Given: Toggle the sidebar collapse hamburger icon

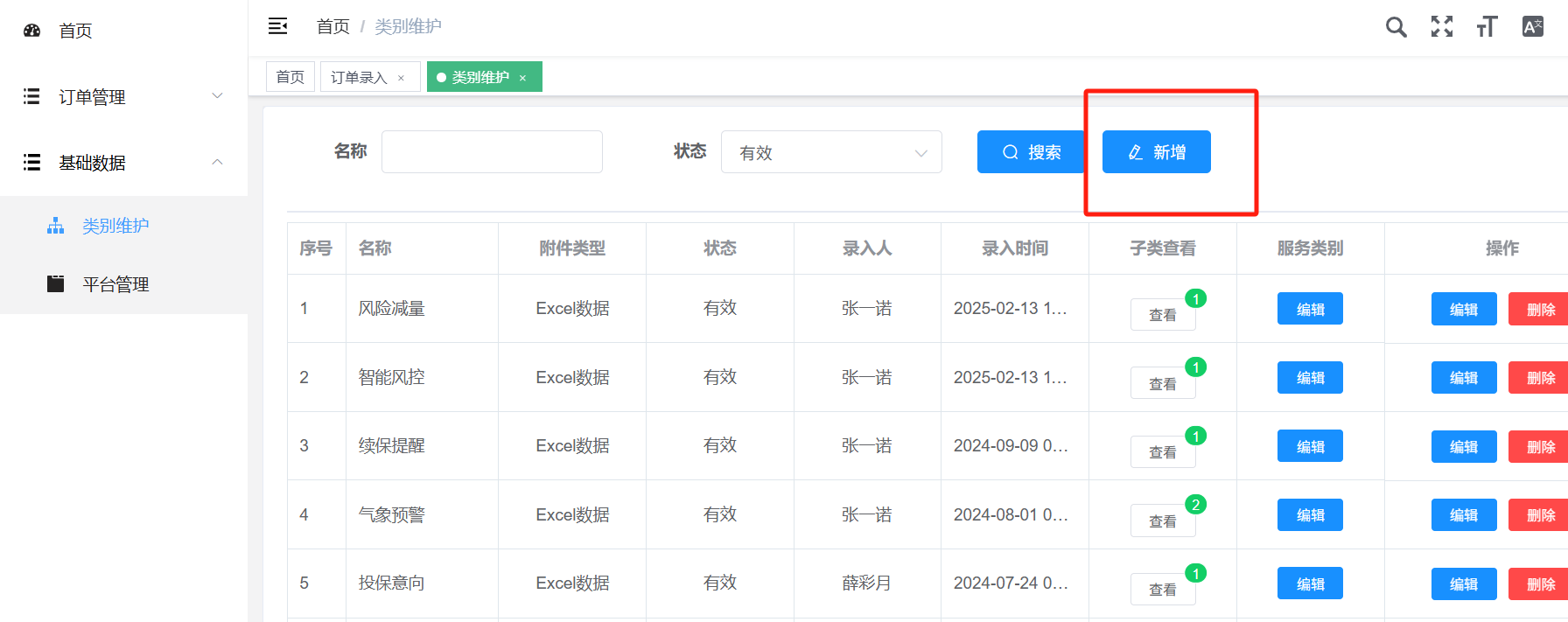Looking at the screenshot, I should (x=277, y=26).
